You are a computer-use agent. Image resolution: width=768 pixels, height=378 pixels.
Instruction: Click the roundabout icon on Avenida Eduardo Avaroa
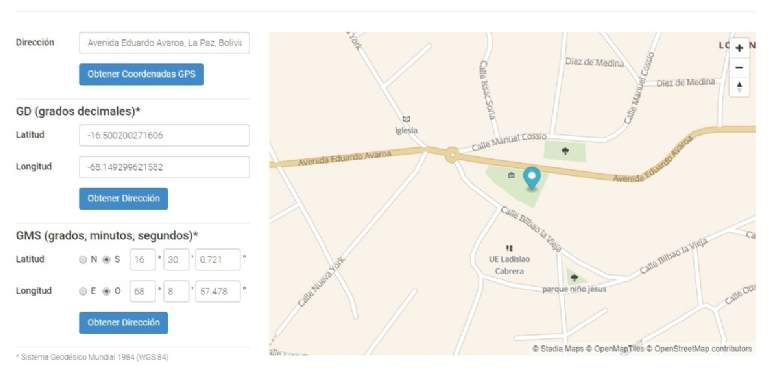click(452, 156)
